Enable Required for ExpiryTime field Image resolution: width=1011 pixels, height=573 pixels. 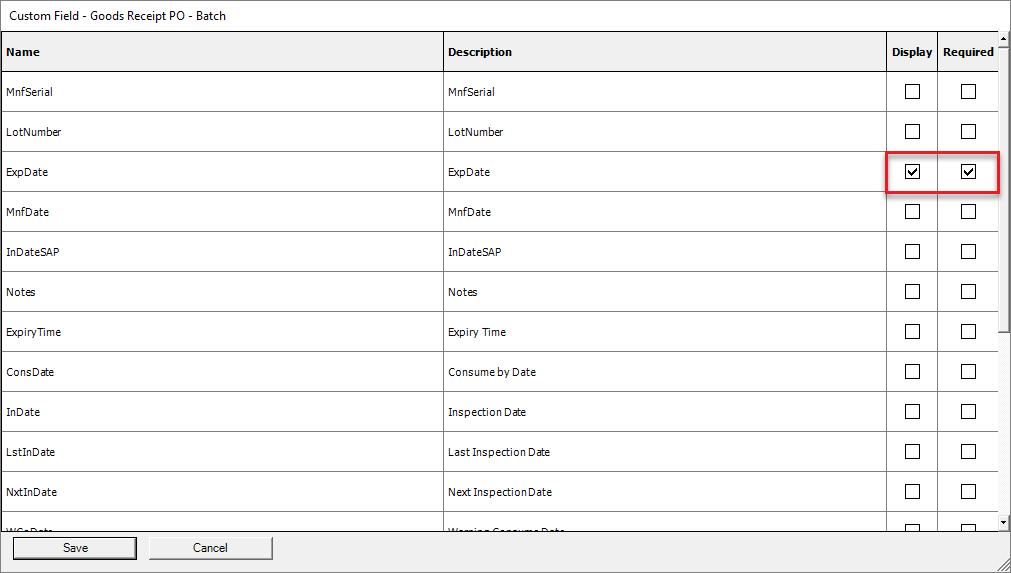point(968,332)
